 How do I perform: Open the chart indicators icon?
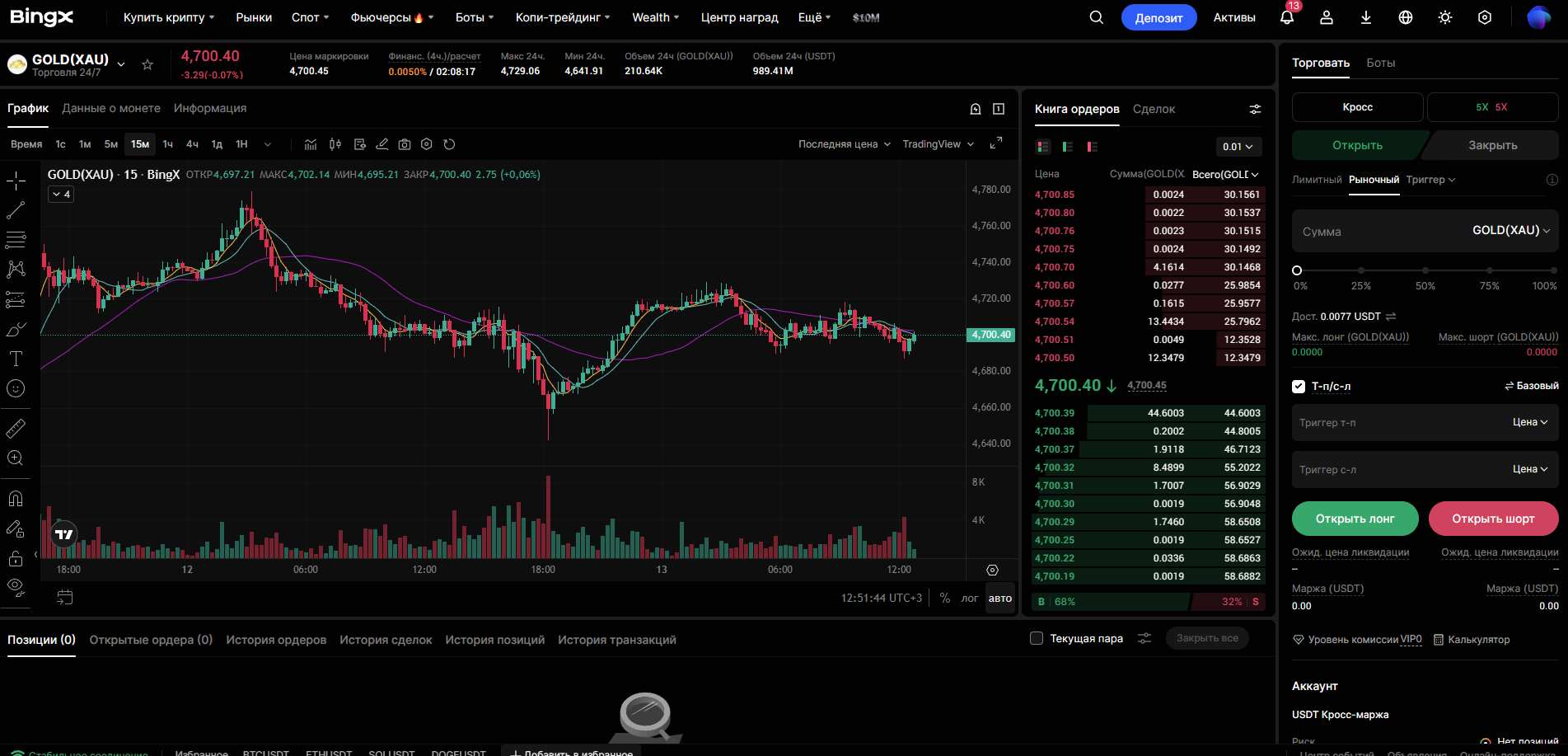(311, 144)
